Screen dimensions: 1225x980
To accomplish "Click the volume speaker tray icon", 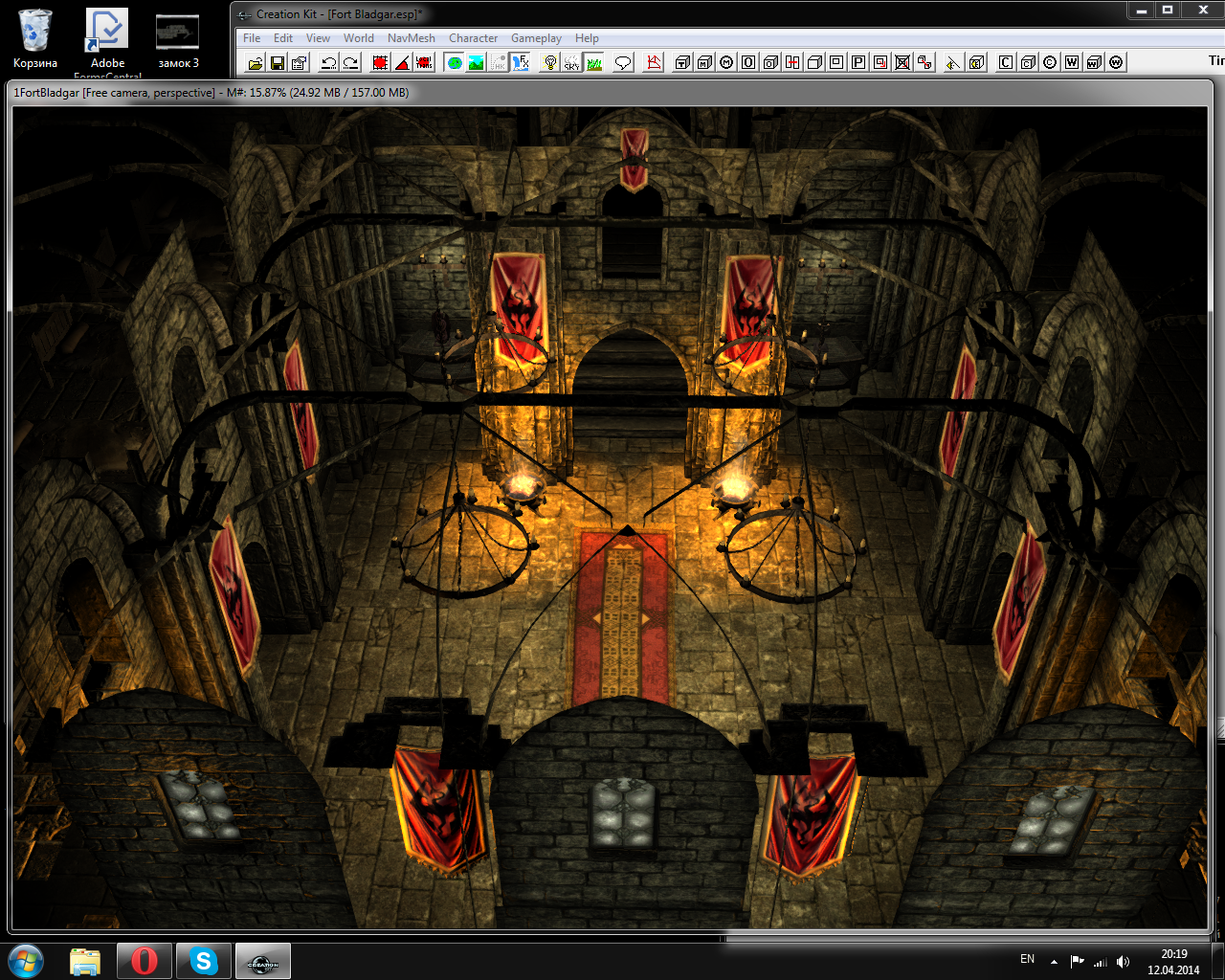I will point(1124,961).
